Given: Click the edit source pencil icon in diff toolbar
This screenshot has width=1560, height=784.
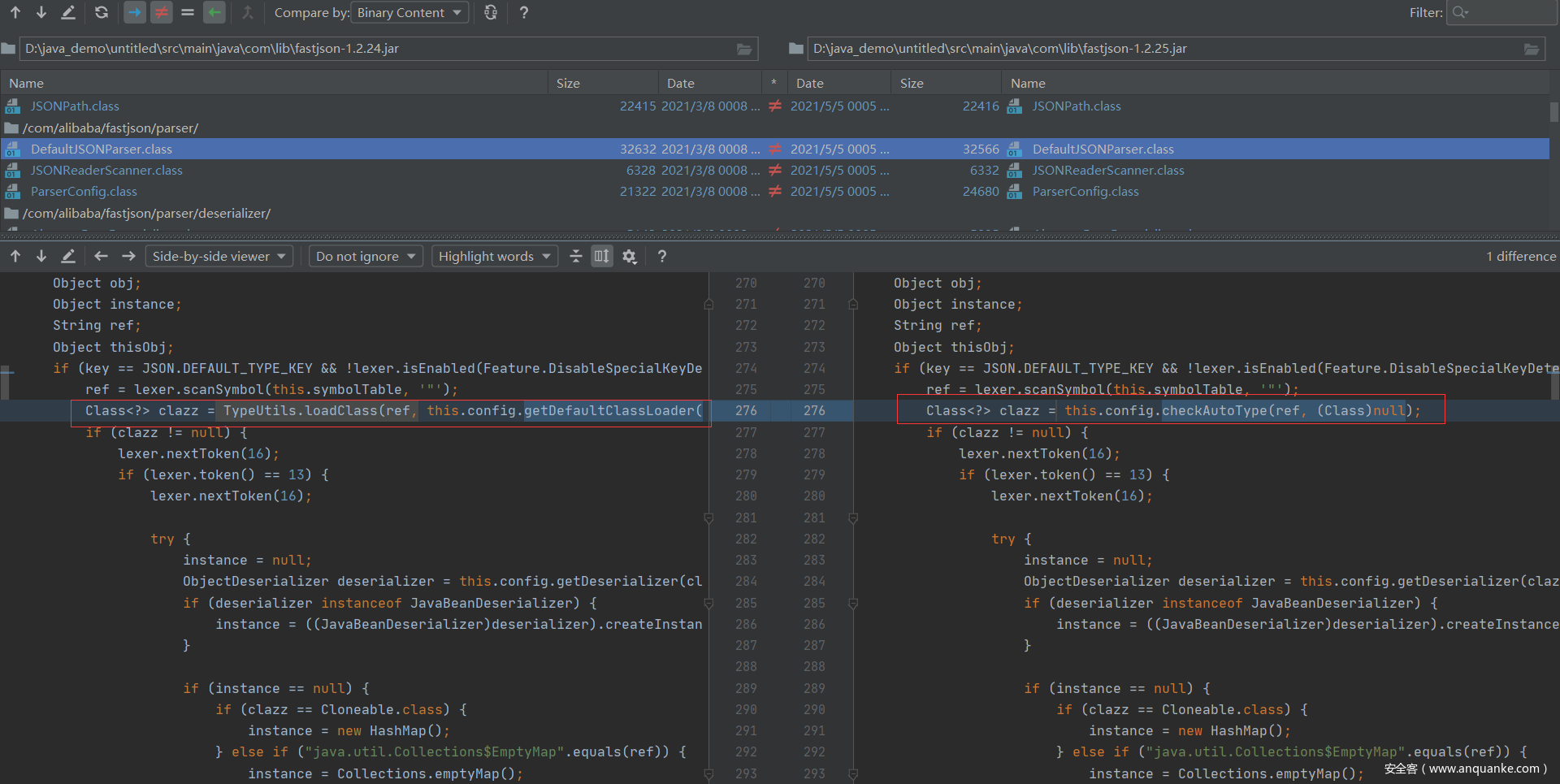Looking at the screenshot, I should coord(68,257).
